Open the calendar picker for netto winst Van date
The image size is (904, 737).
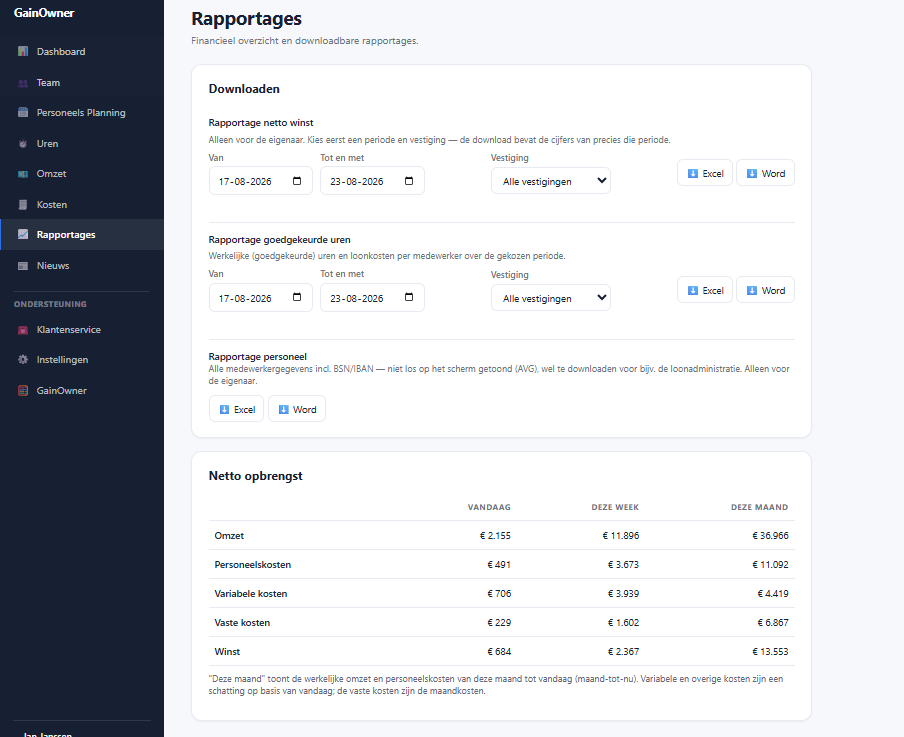pyautogui.click(x=297, y=181)
